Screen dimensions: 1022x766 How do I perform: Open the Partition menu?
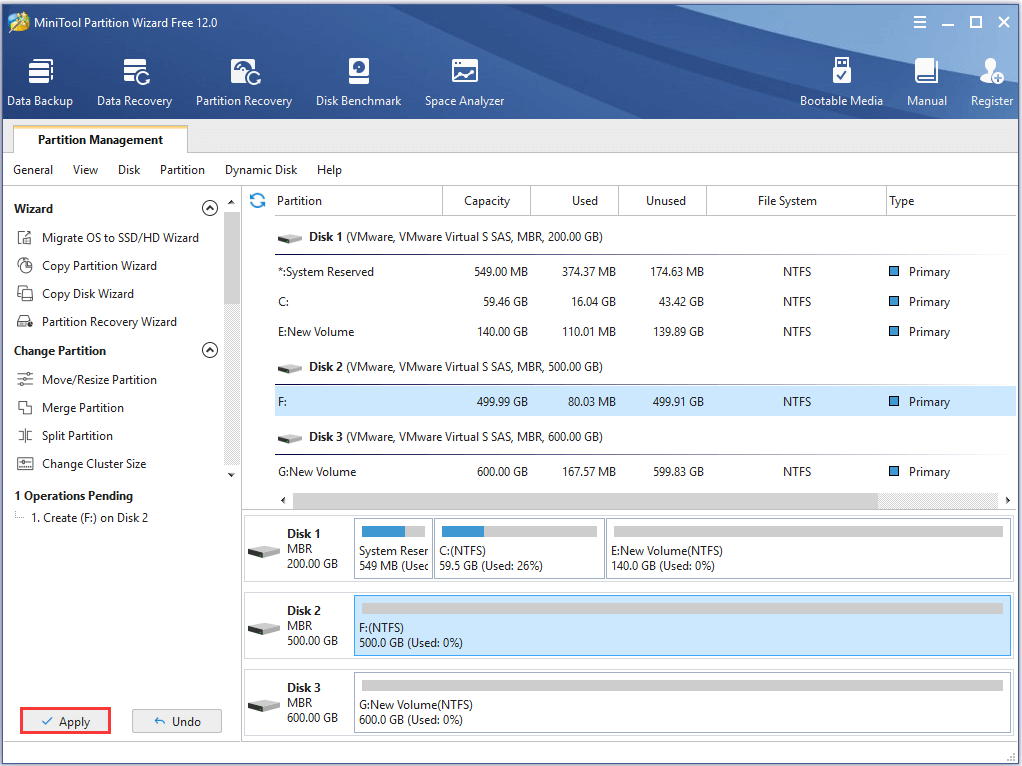click(182, 169)
